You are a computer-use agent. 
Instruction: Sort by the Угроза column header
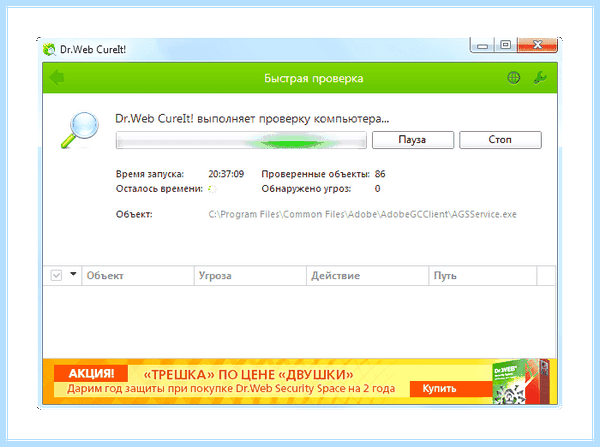click(250, 276)
